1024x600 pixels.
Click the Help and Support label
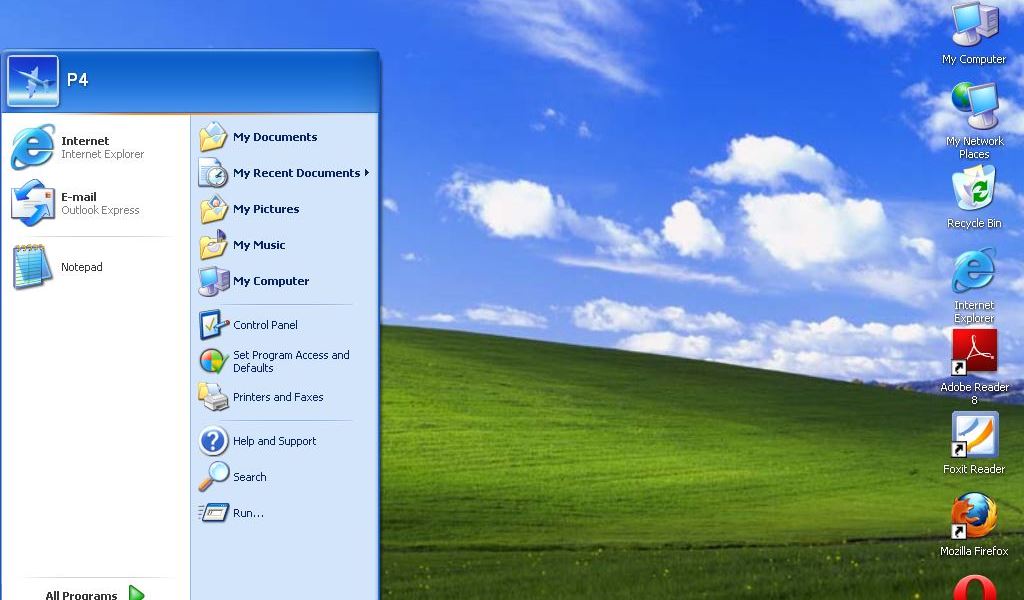click(274, 441)
